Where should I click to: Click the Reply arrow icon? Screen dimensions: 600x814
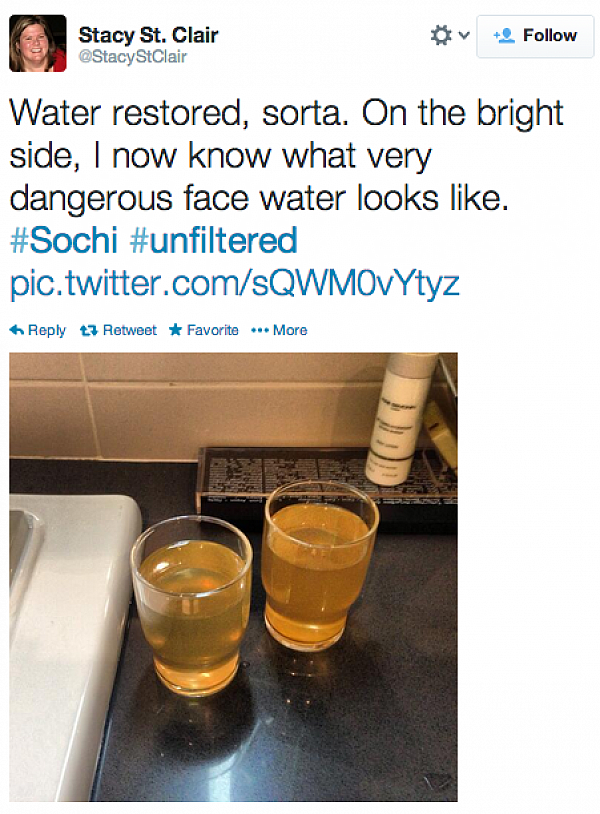(17, 330)
